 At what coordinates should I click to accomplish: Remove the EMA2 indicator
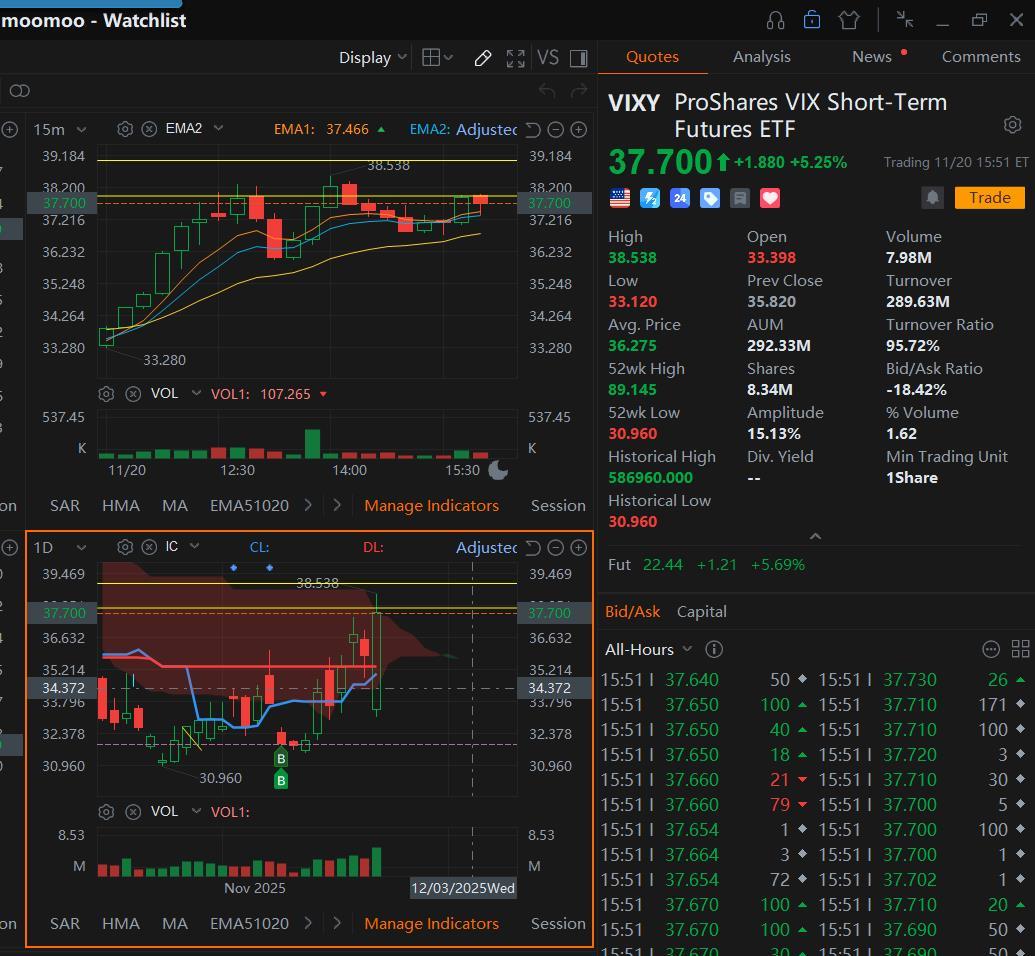coord(149,129)
